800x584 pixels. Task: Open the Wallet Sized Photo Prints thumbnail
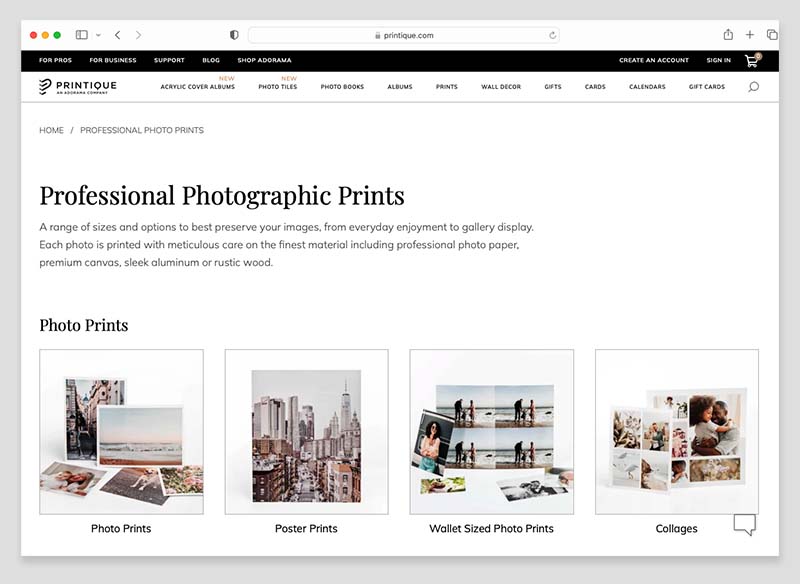click(490, 430)
